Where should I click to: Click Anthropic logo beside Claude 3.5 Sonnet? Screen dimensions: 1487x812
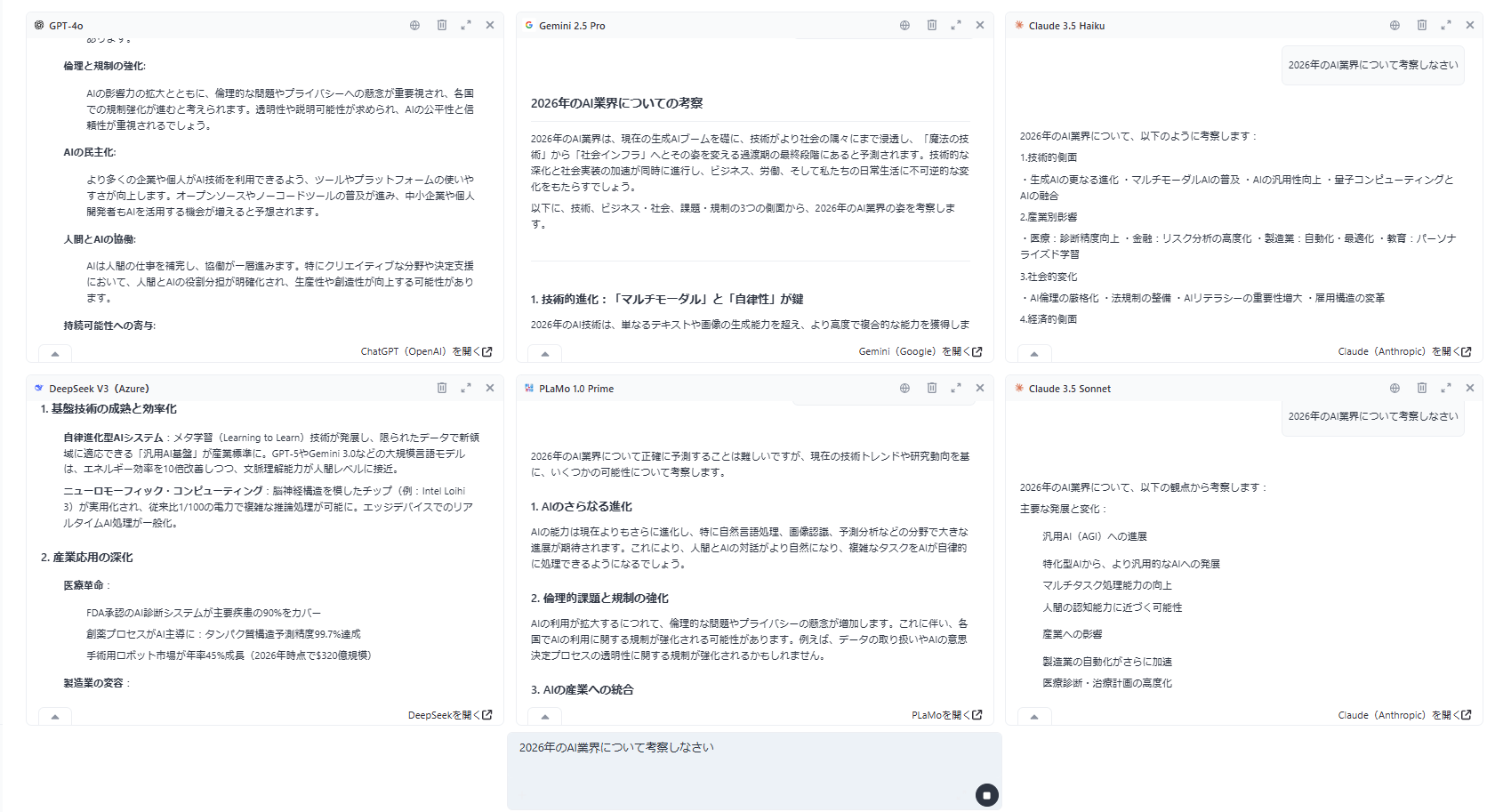point(1019,389)
